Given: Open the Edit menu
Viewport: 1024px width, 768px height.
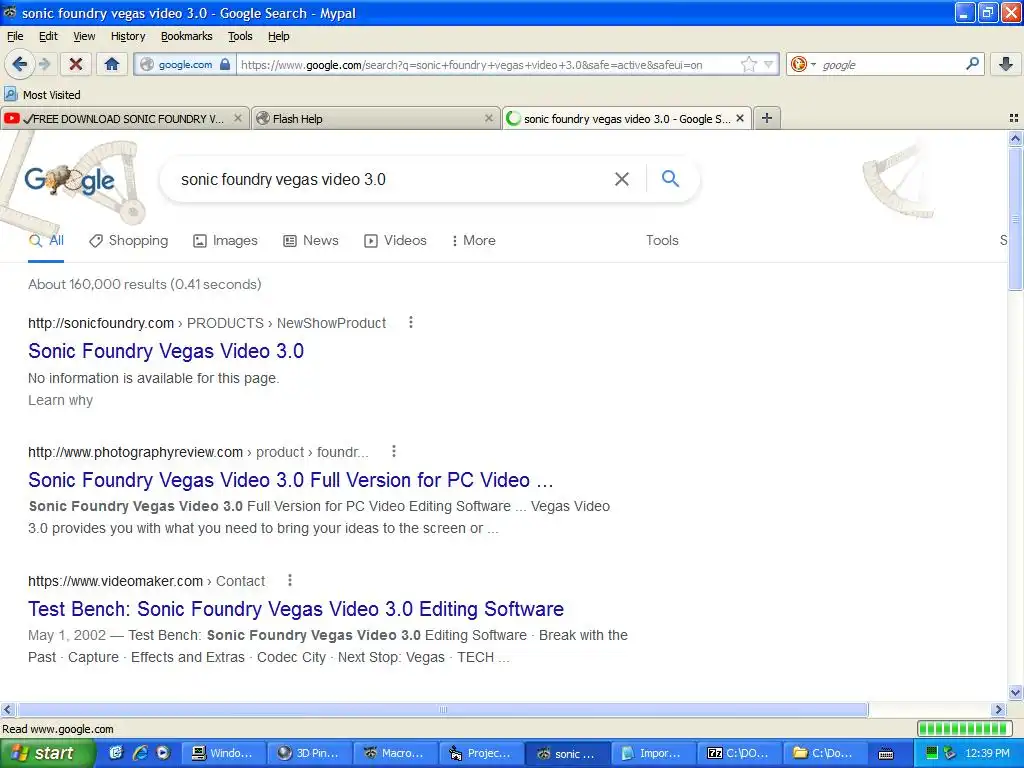Looking at the screenshot, I should (48, 36).
